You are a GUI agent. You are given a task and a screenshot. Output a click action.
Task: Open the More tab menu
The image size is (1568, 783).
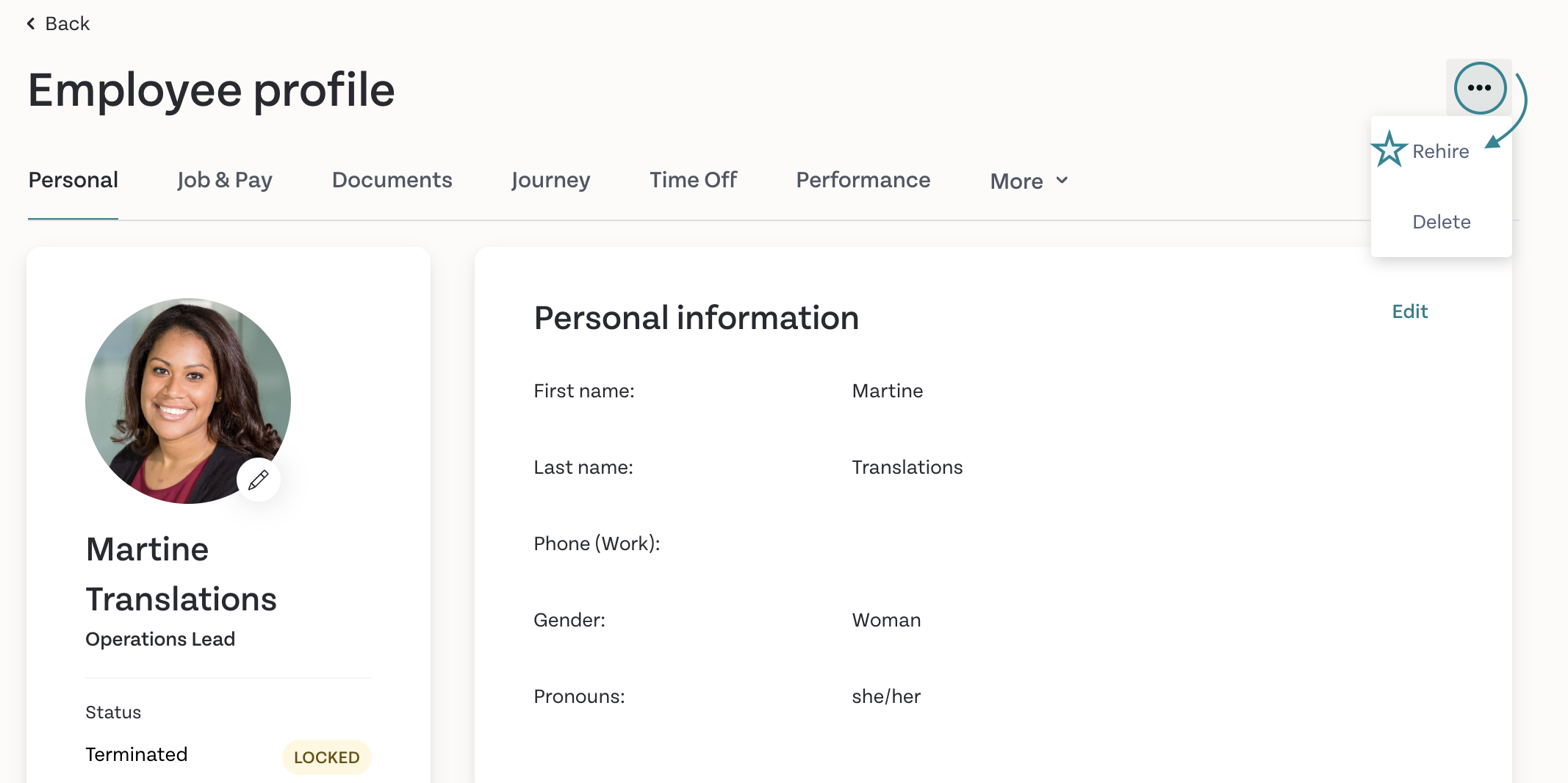click(x=1029, y=181)
